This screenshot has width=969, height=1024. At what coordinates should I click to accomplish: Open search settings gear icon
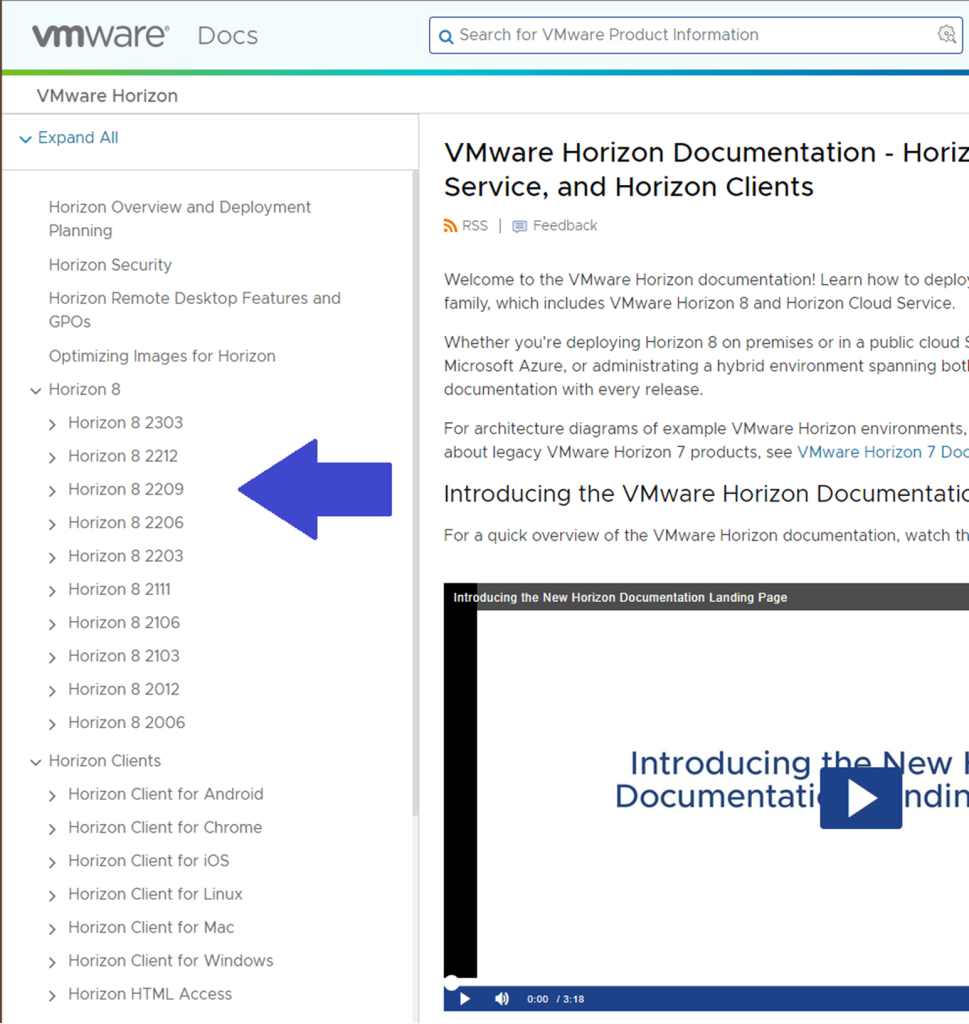click(946, 35)
